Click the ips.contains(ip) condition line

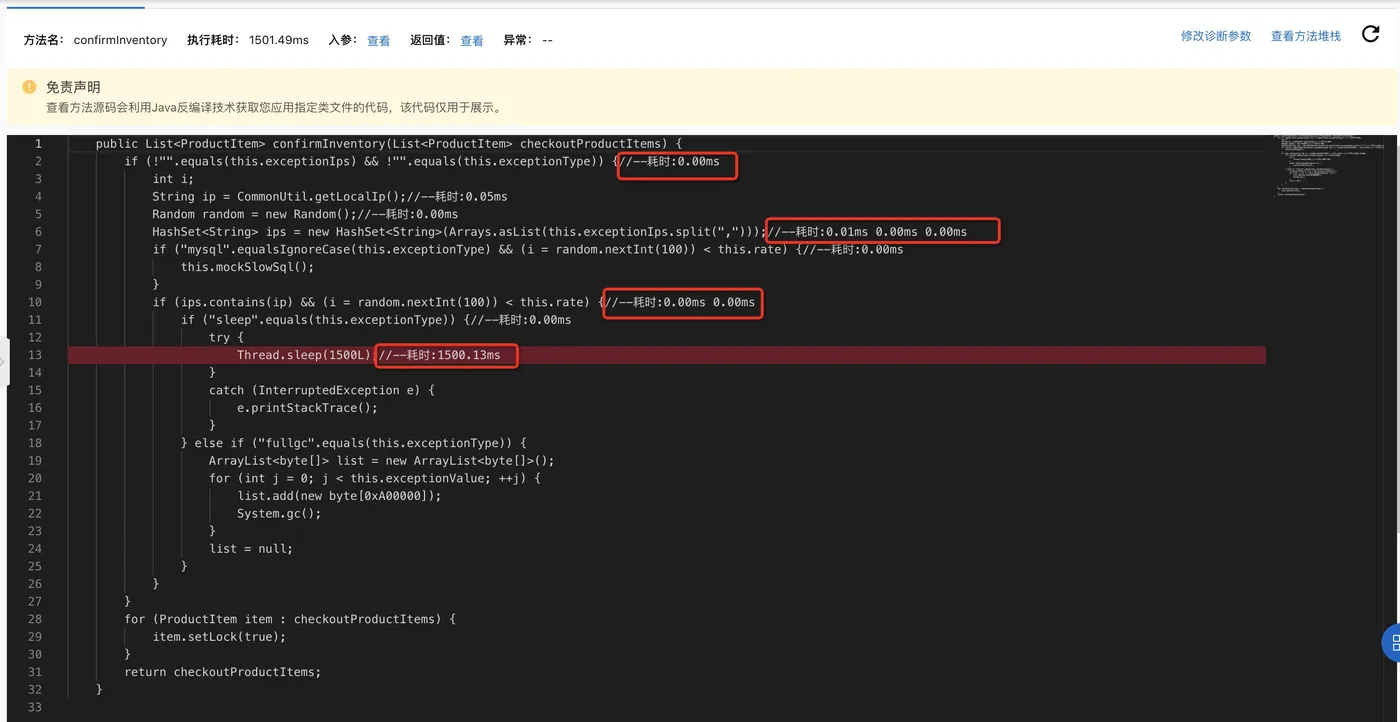(454, 302)
